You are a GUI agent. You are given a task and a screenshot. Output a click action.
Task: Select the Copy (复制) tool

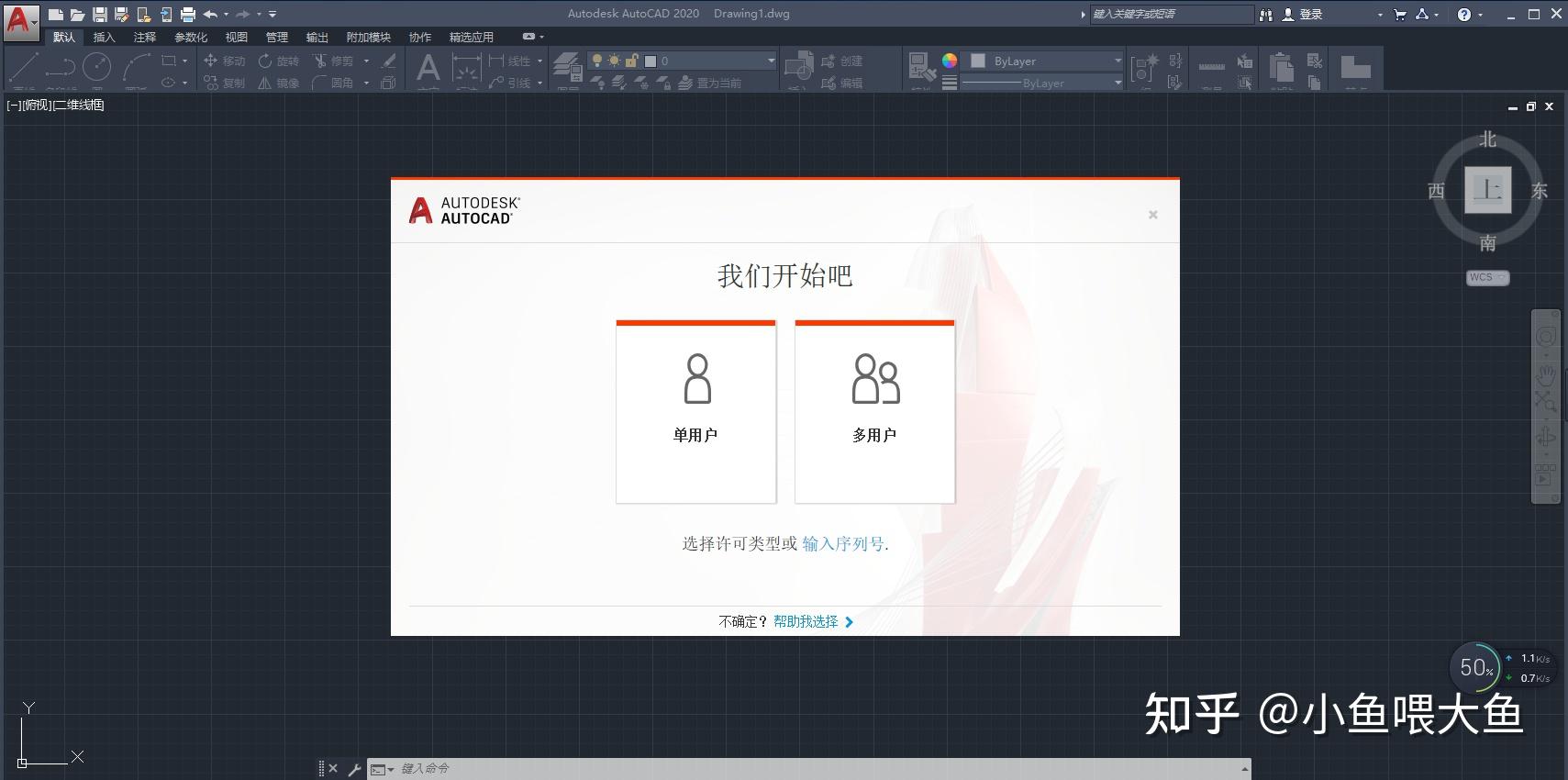tap(225, 83)
